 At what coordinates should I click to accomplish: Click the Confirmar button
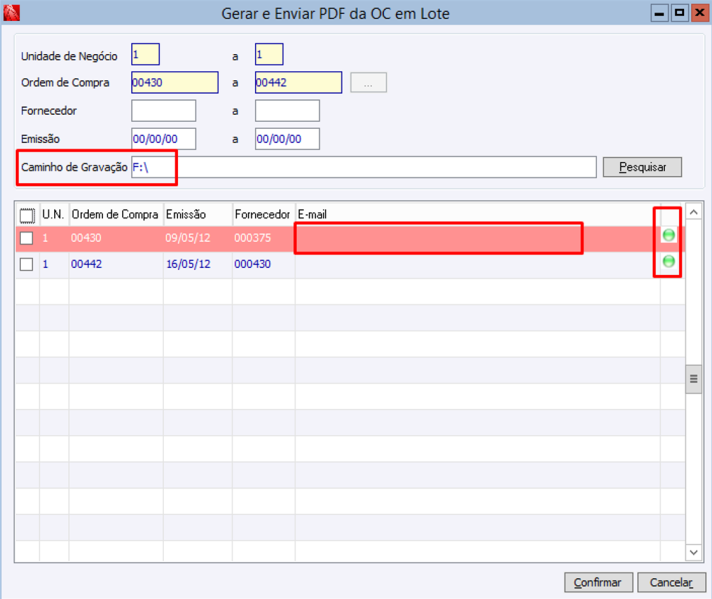click(x=598, y=582)
